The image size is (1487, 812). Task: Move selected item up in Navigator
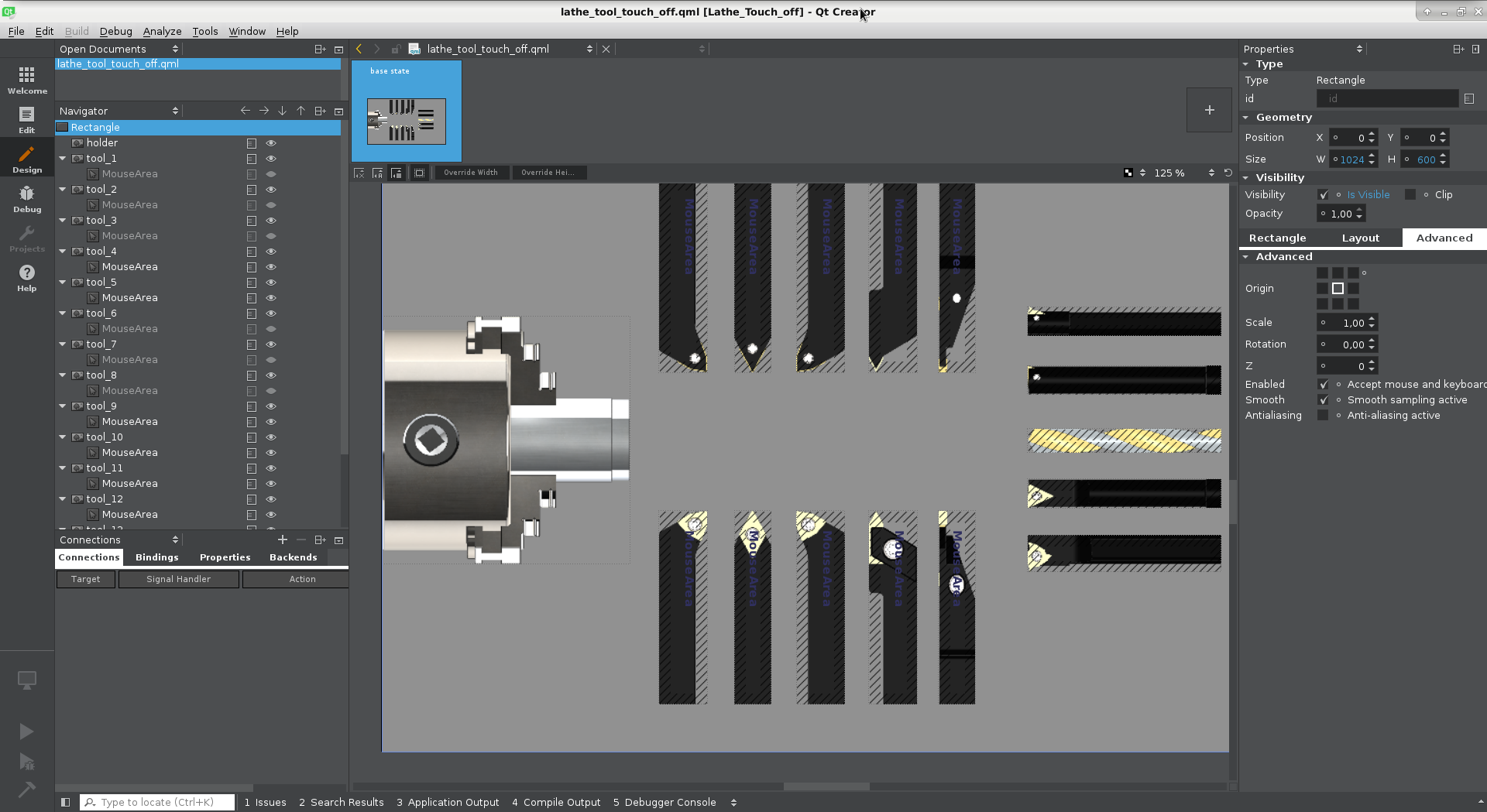tap(301, 111)
